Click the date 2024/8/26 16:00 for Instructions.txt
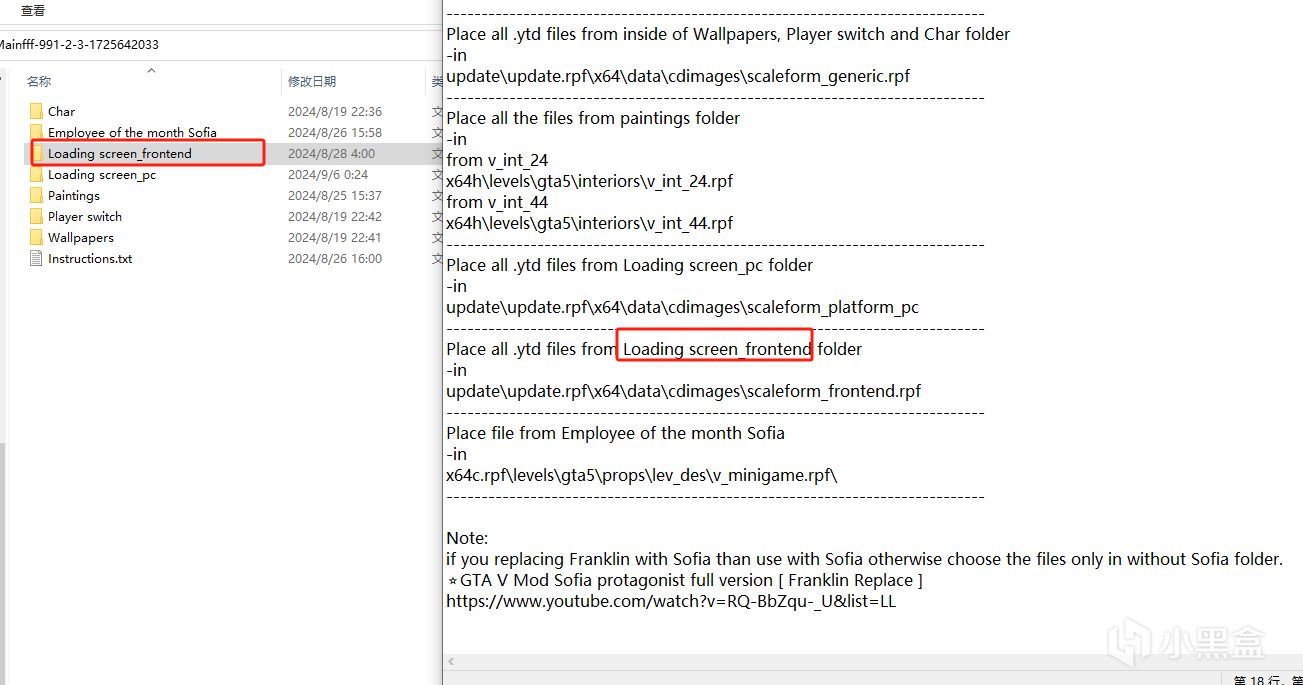This screenshot has height=685, width=1303. [335, 258]
